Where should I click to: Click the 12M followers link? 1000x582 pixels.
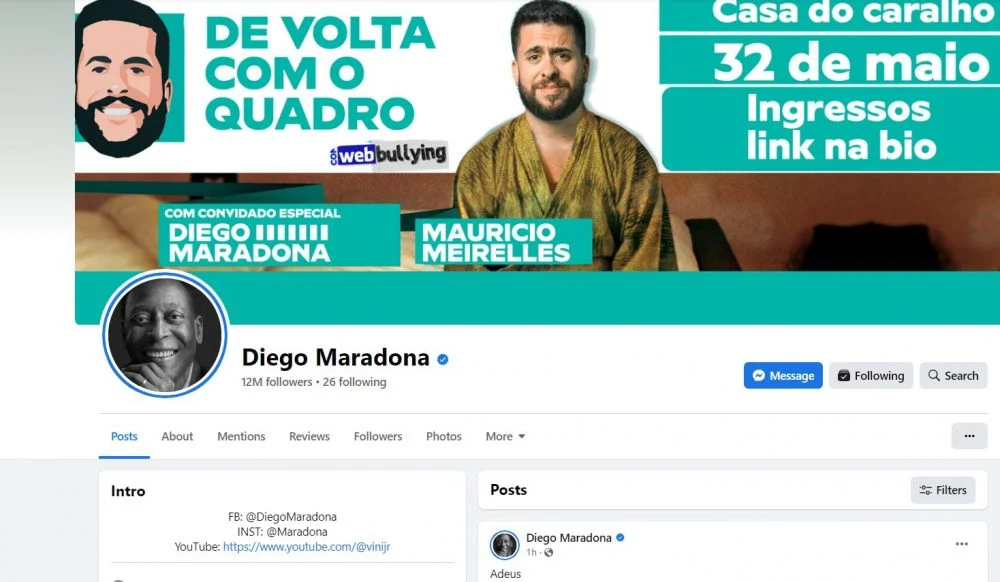click(x=277, y=382)
